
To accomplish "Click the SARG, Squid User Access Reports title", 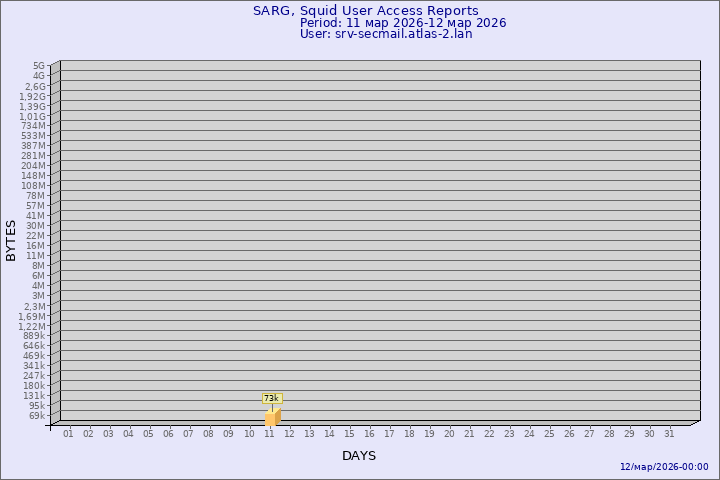I will [365, 11].
